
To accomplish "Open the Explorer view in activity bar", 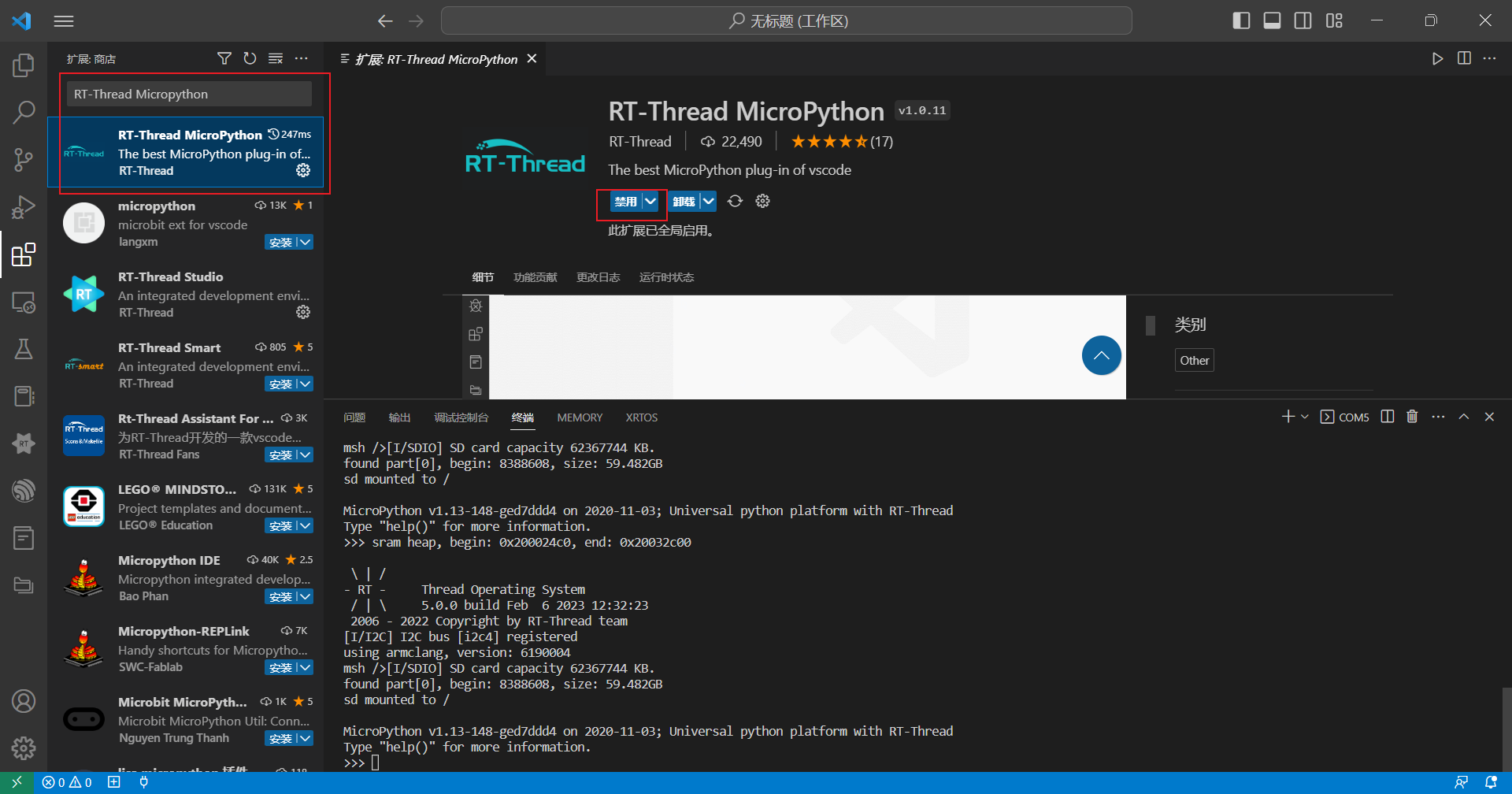I will 24,65.
